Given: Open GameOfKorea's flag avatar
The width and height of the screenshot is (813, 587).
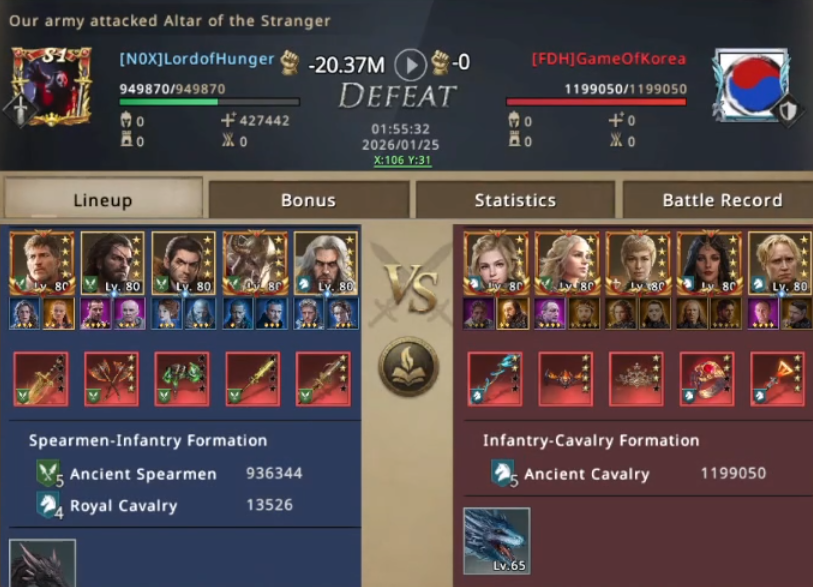Looking at the screenshot, I should [x=751, y=86].
